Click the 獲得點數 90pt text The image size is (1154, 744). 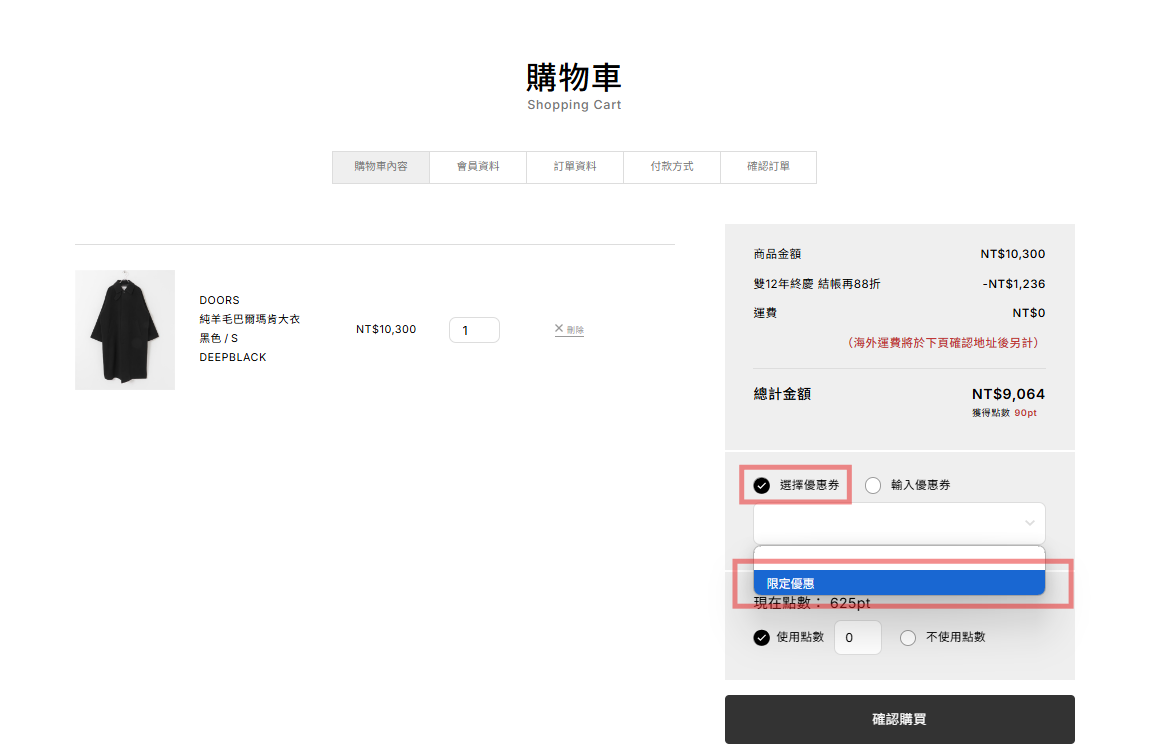tap(1004, 413)
